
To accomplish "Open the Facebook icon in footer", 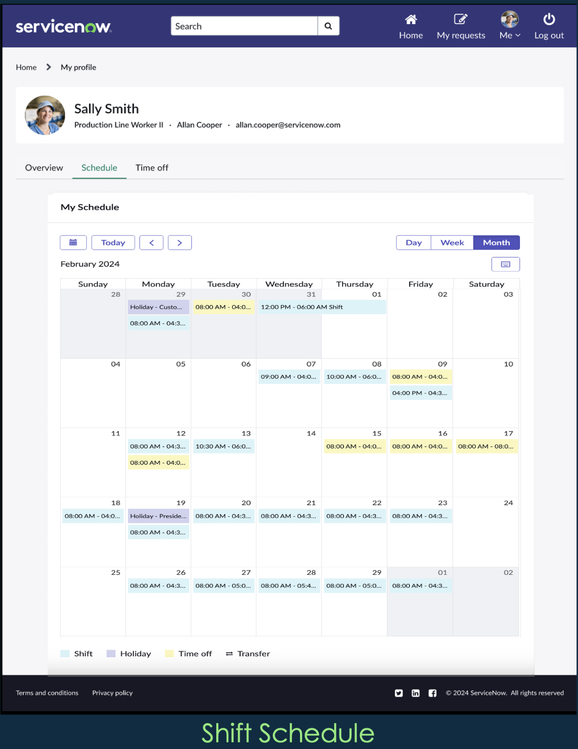I will tap(432, 693).
